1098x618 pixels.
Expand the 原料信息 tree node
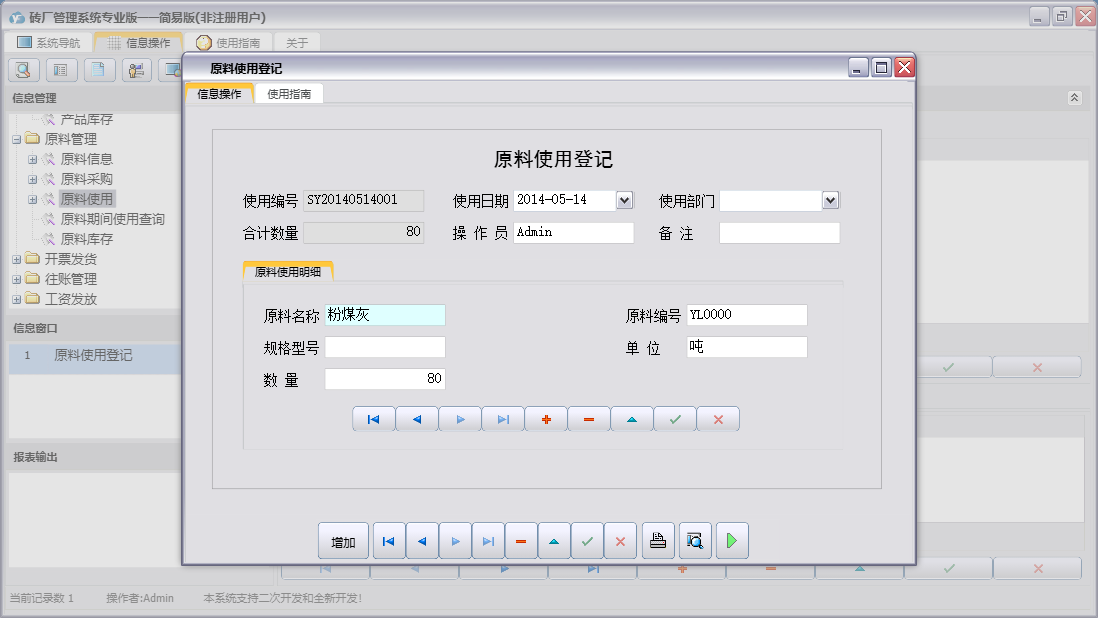34,158
